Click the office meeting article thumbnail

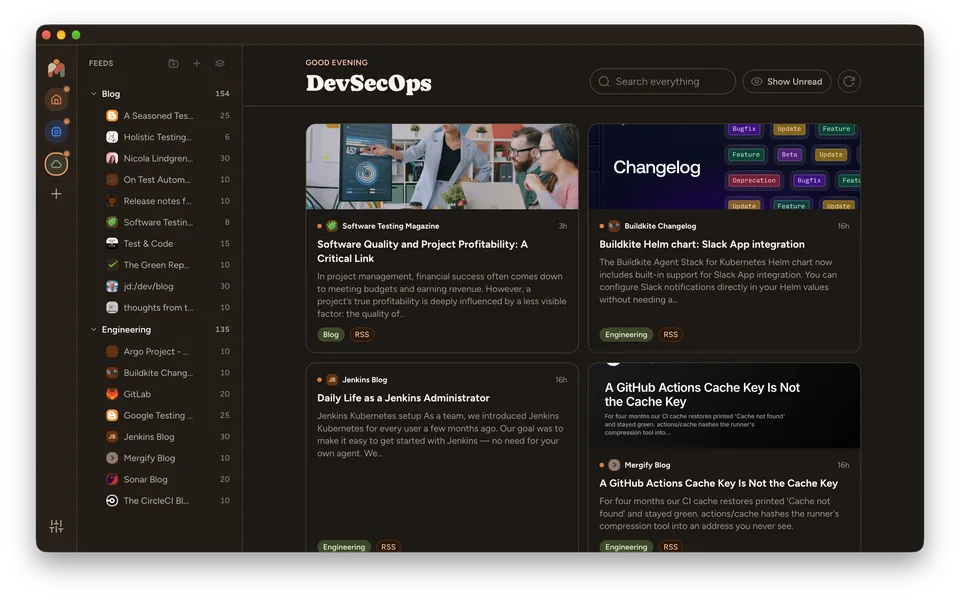point(442,167)
